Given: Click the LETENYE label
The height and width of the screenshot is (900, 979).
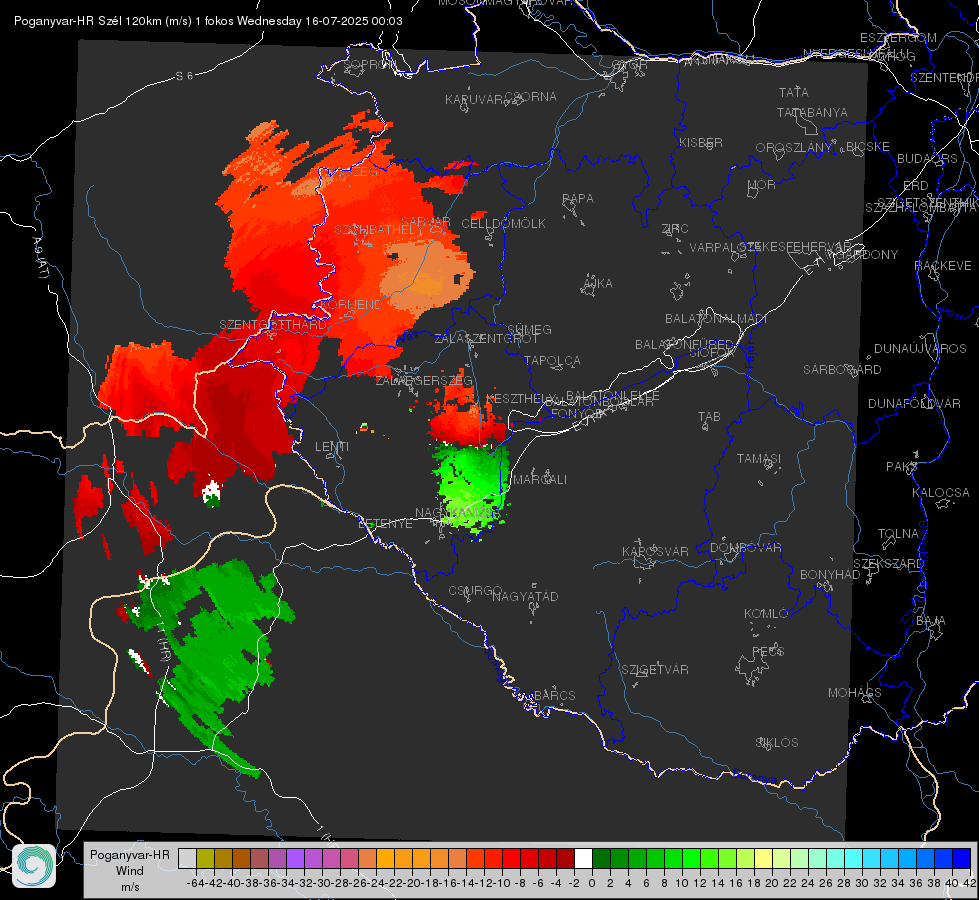Looking at the screenshot, I should tap(385, 524).
